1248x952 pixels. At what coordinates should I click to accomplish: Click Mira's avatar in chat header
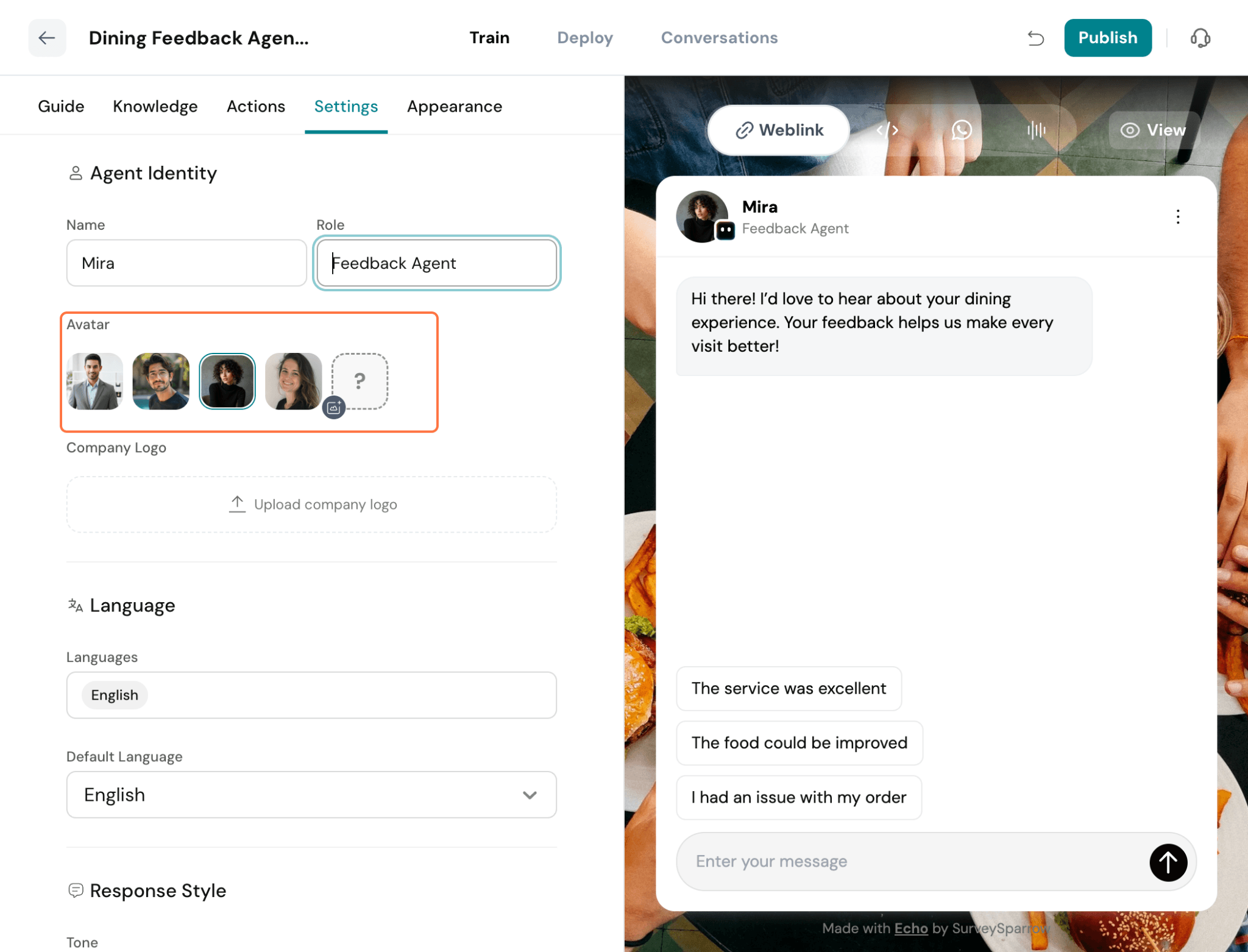tap(702, 217)
